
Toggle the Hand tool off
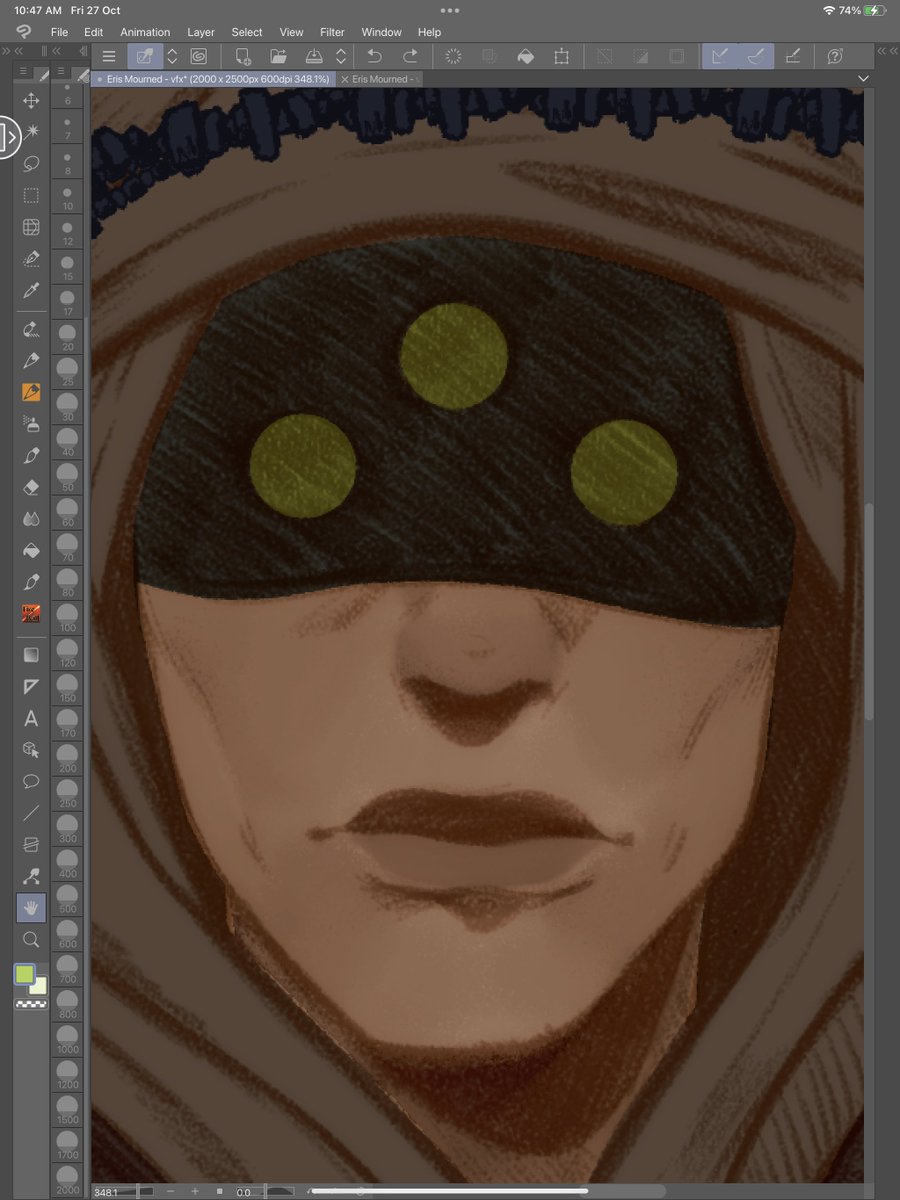(x=30, y=907)
